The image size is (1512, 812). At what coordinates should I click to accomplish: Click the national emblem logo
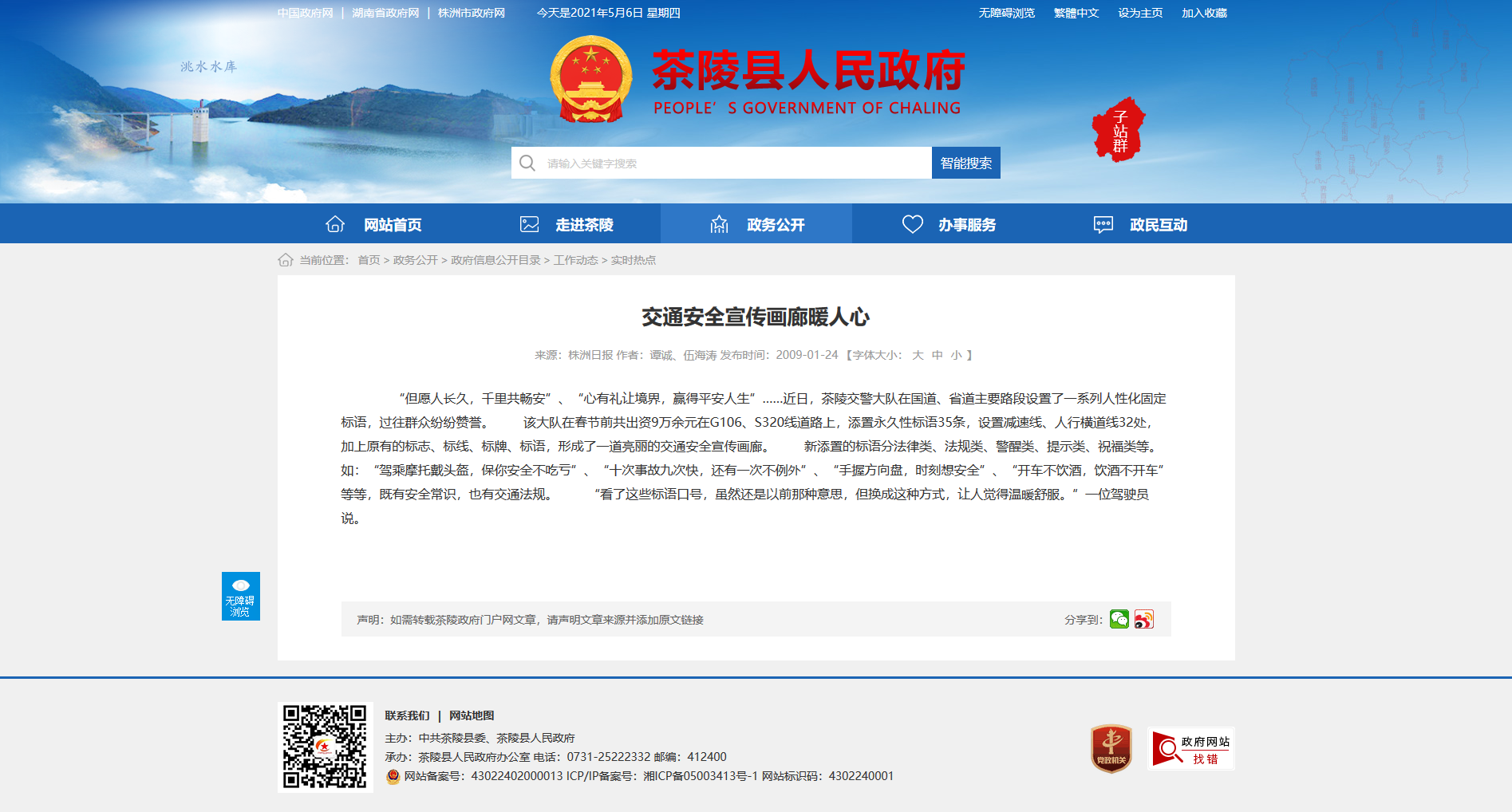pyautogui.click(x=590, y=78)
